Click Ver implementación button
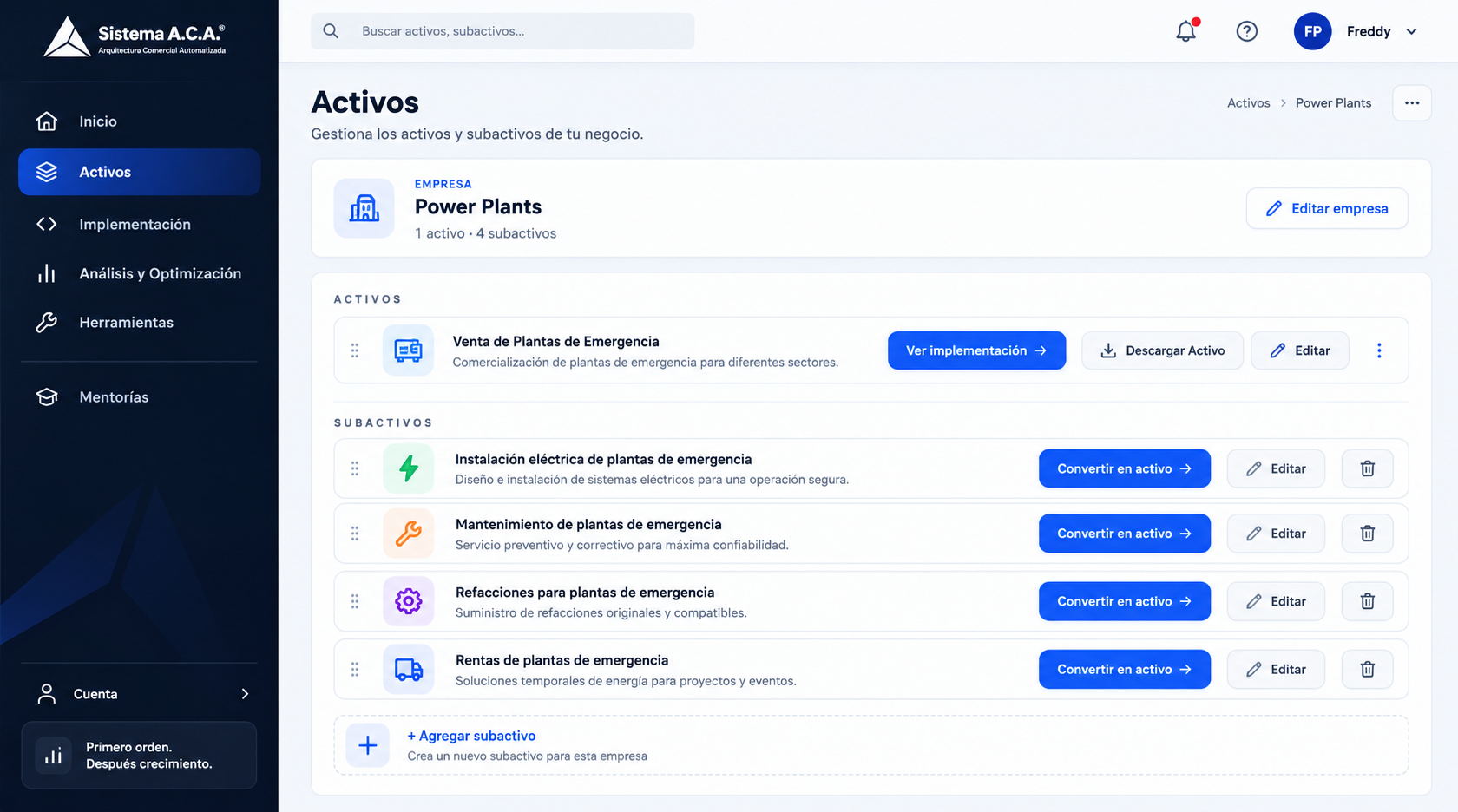This screenshot has width=1458, height=812. point(976,350)
